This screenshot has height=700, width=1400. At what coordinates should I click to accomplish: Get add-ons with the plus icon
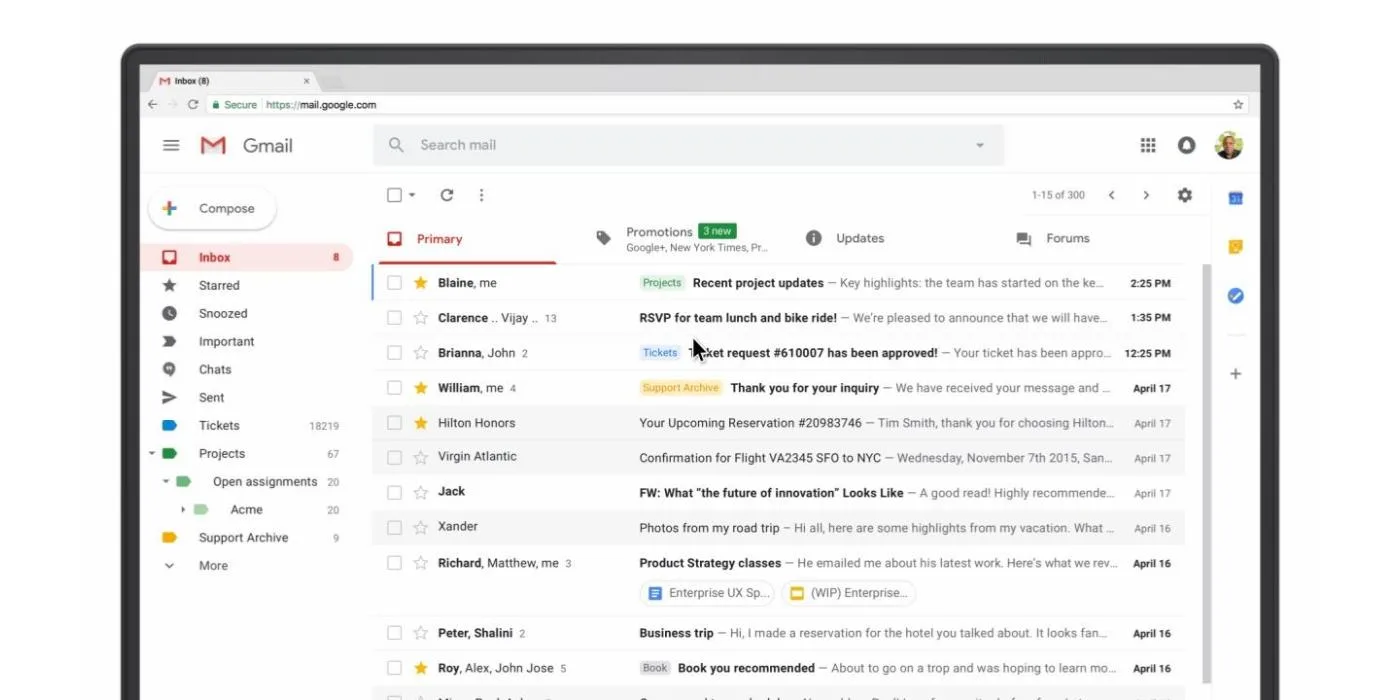pos(1235,374)
